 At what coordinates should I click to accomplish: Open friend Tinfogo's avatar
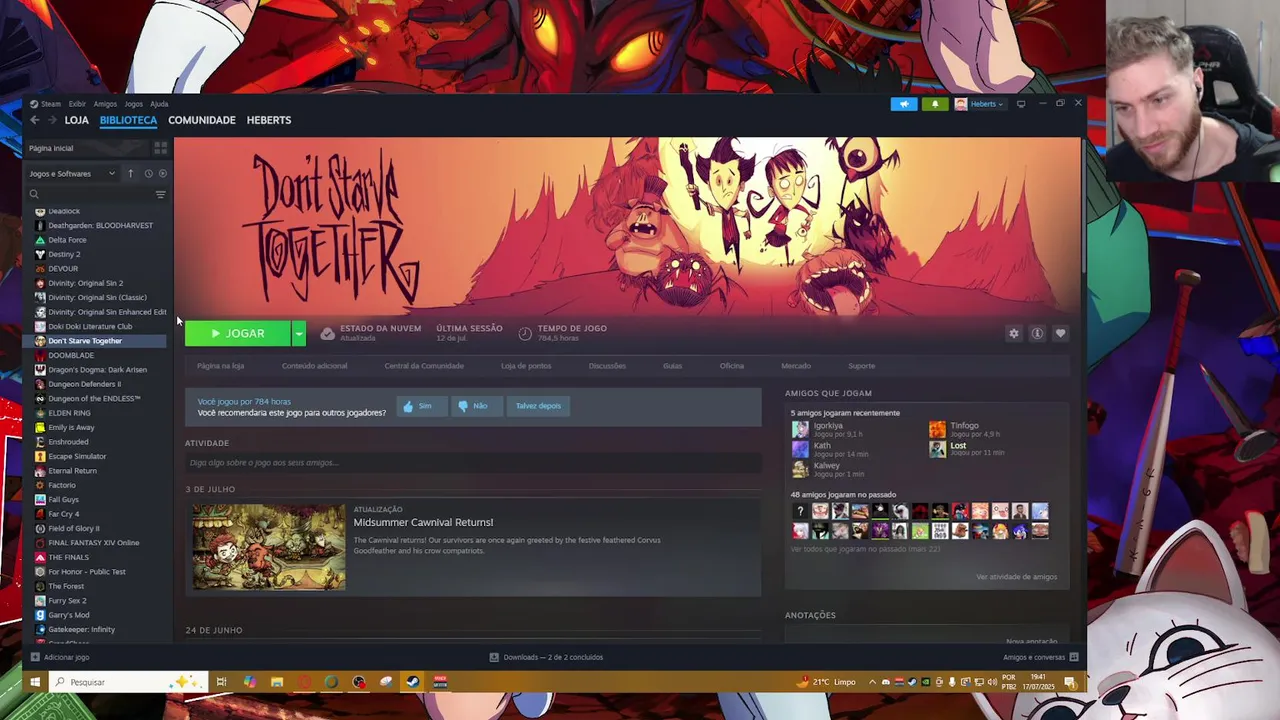tap(937, 429)
